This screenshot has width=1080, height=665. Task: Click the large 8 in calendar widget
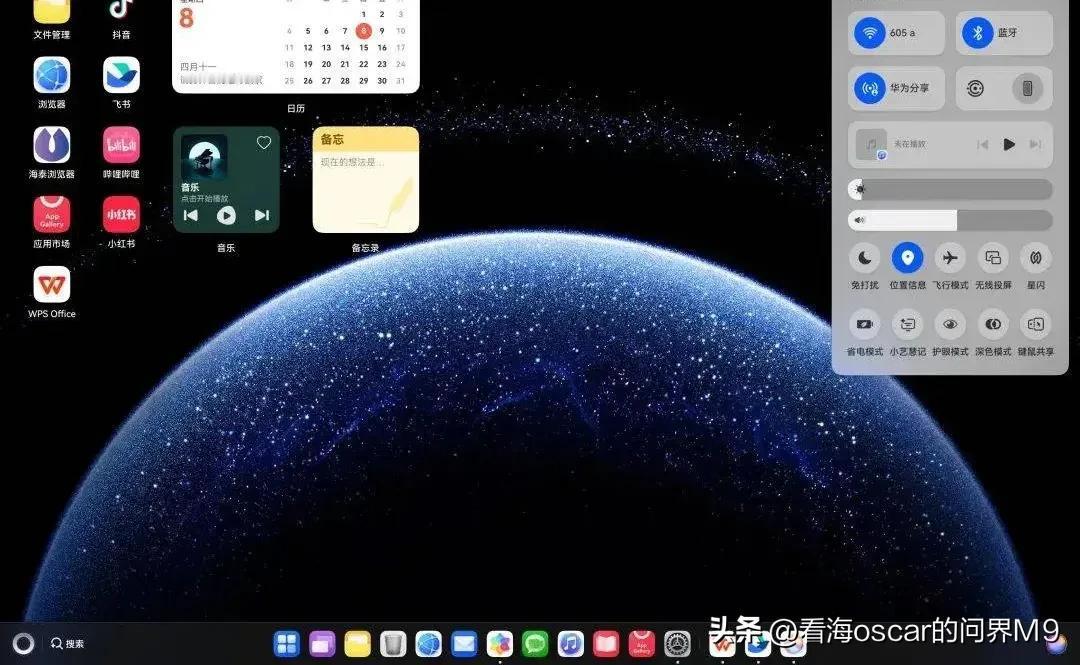pyautogui.click(x=186, y=19)
